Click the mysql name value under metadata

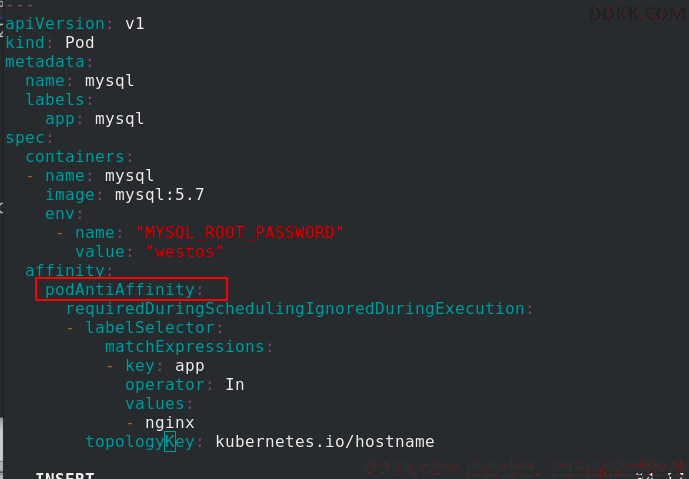[109, 81]
